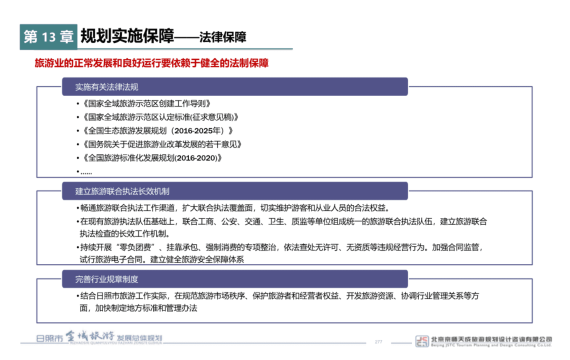Click the JTC company logo icon

point(422,341)
